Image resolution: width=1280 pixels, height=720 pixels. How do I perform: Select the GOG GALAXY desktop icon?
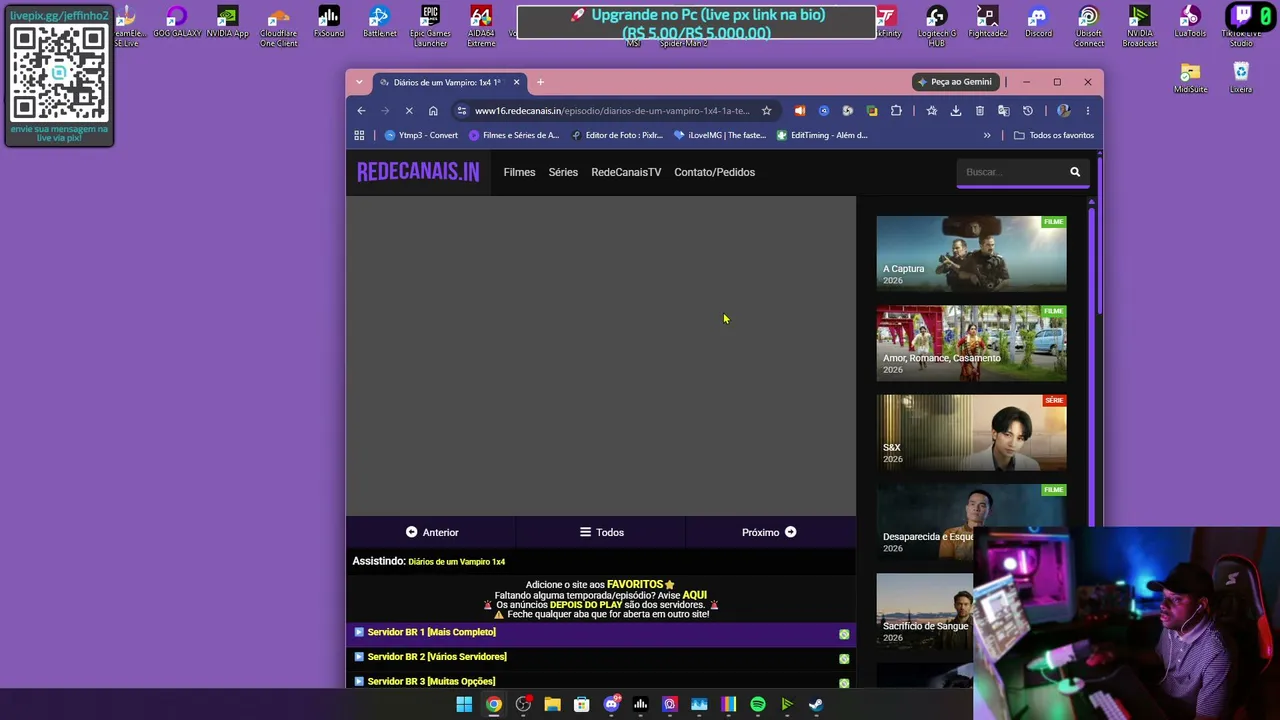[177, 23]
